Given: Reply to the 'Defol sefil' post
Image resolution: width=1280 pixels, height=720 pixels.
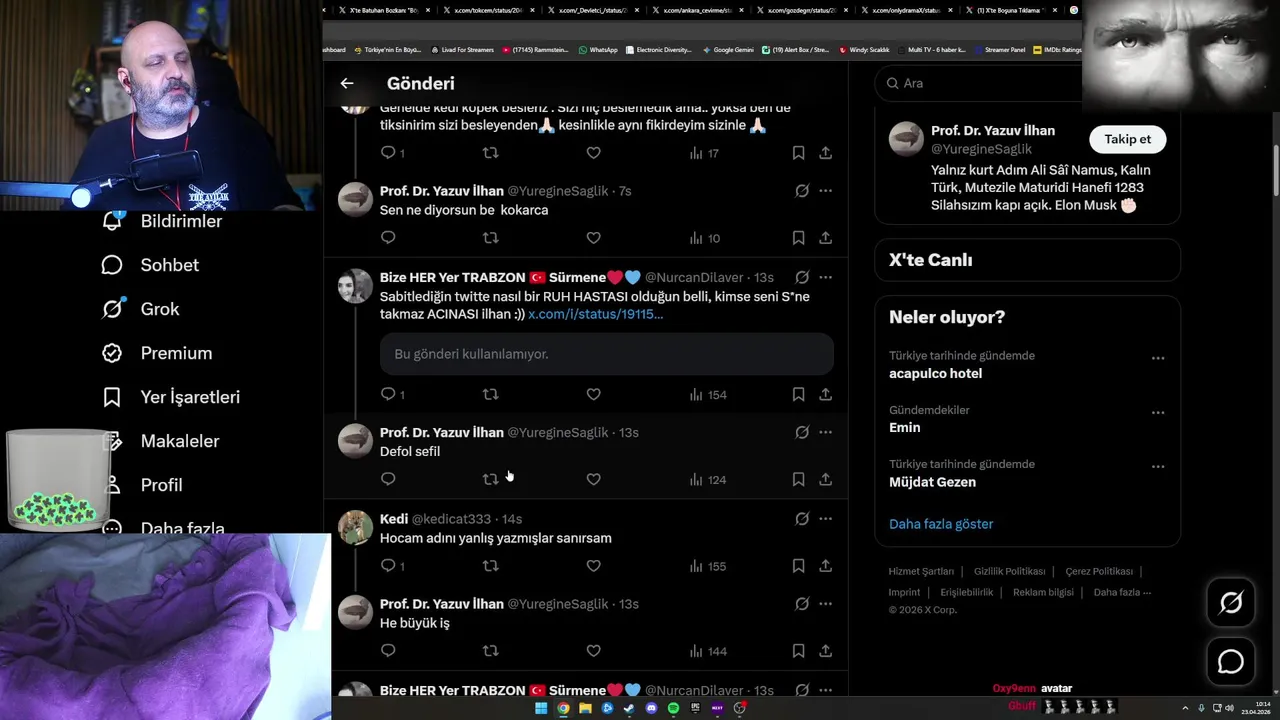Looking at the screenshot, I should [x=388, y=479].
